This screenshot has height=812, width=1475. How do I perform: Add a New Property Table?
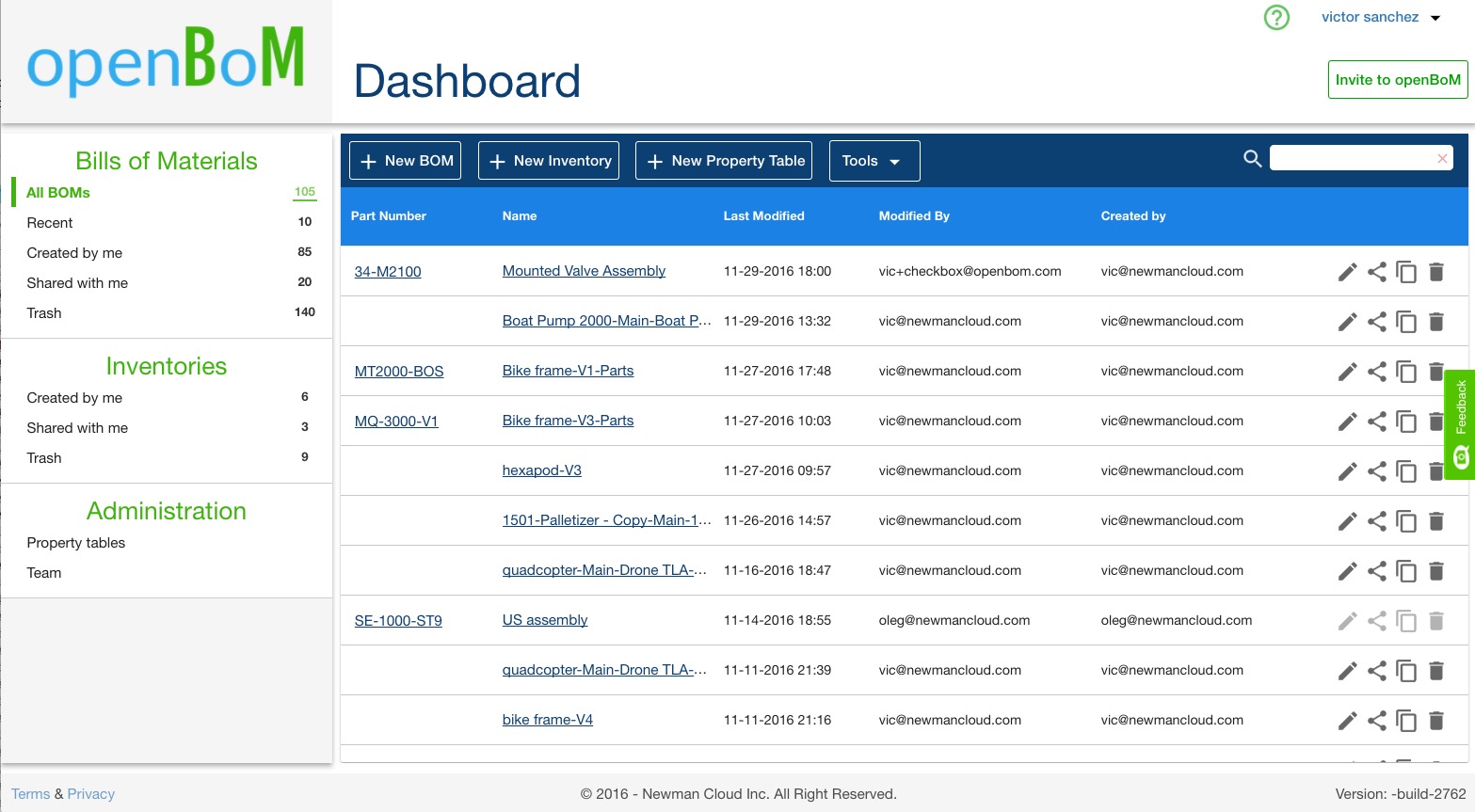pyautogui.click(x=725, y=161)
